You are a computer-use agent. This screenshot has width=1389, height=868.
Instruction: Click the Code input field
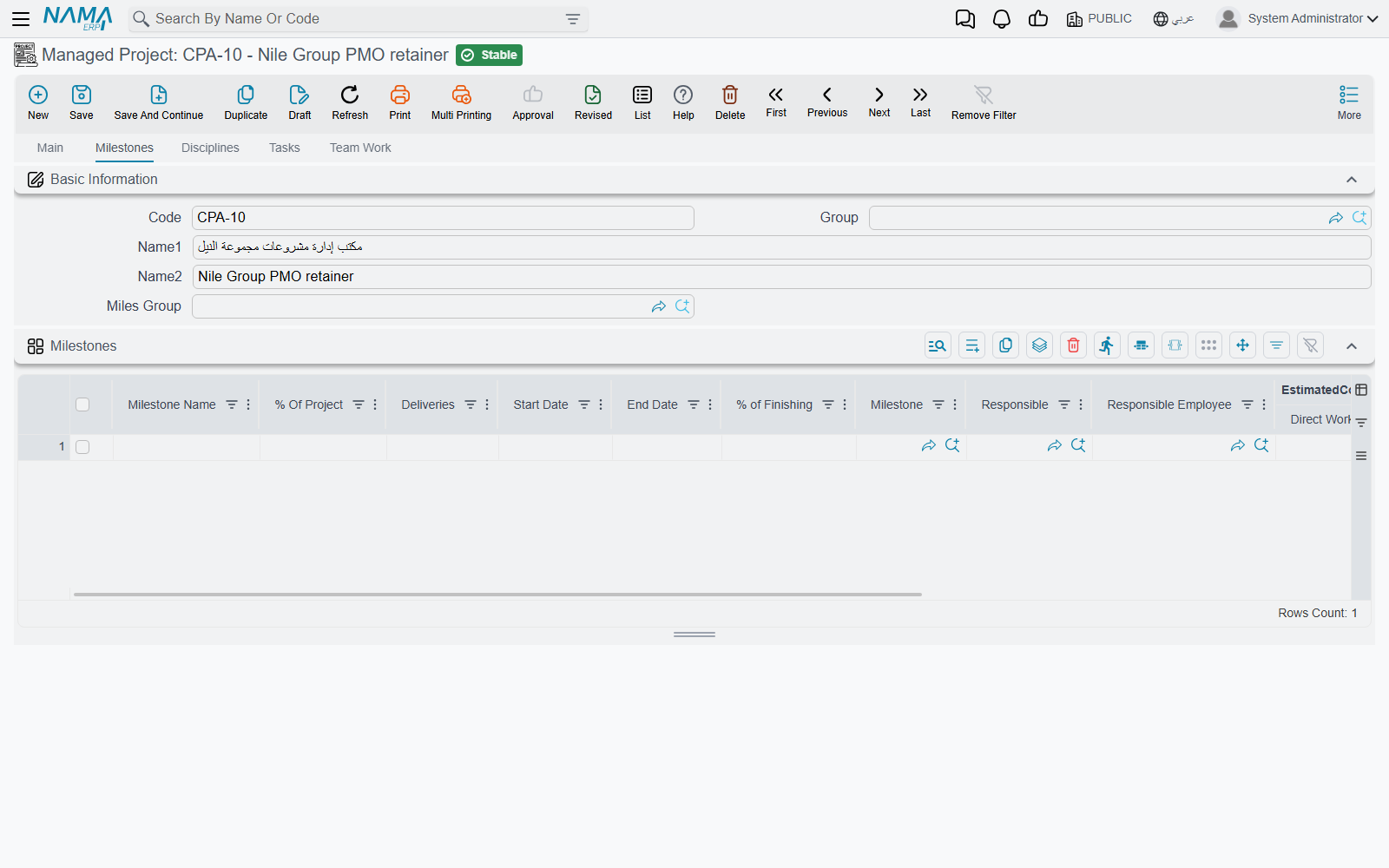pos(443,218)
